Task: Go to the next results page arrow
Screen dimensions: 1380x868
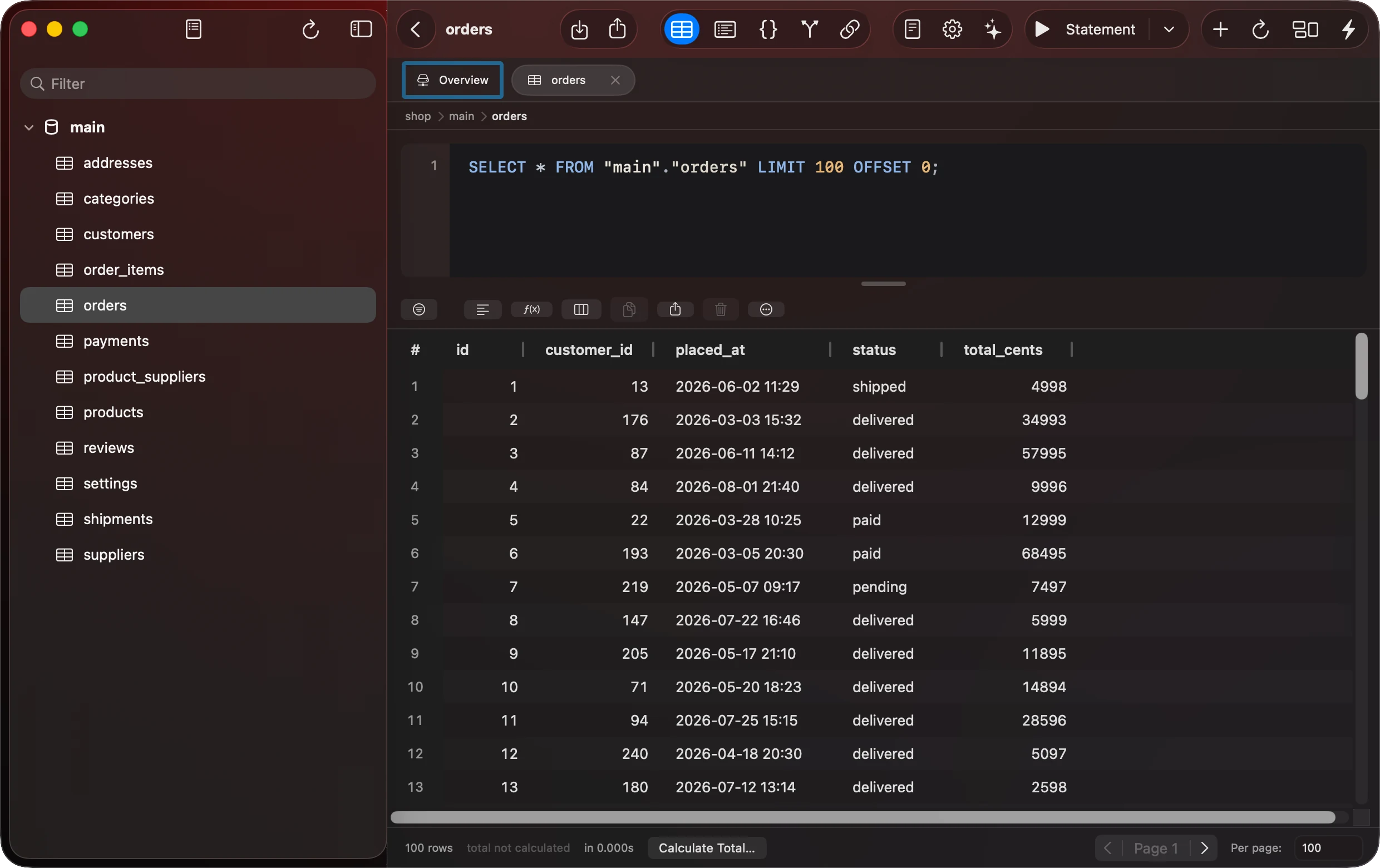Action: pos(1204,848)
